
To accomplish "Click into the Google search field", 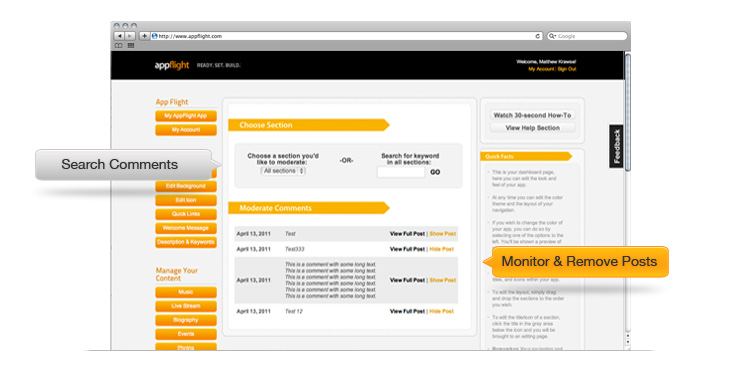I will point(587,36).
